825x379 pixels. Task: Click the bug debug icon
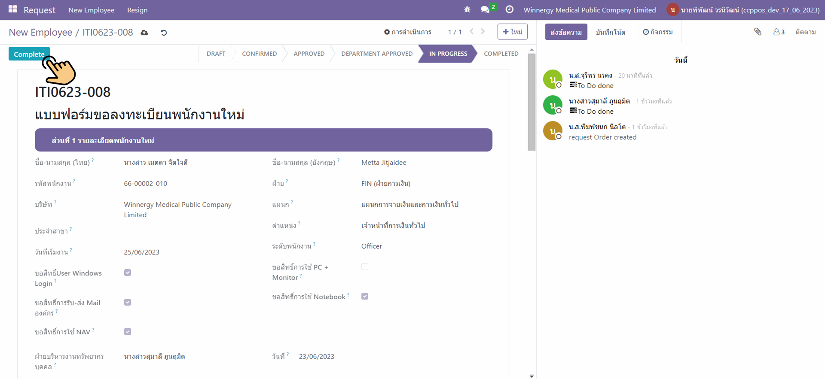[467, 10]
